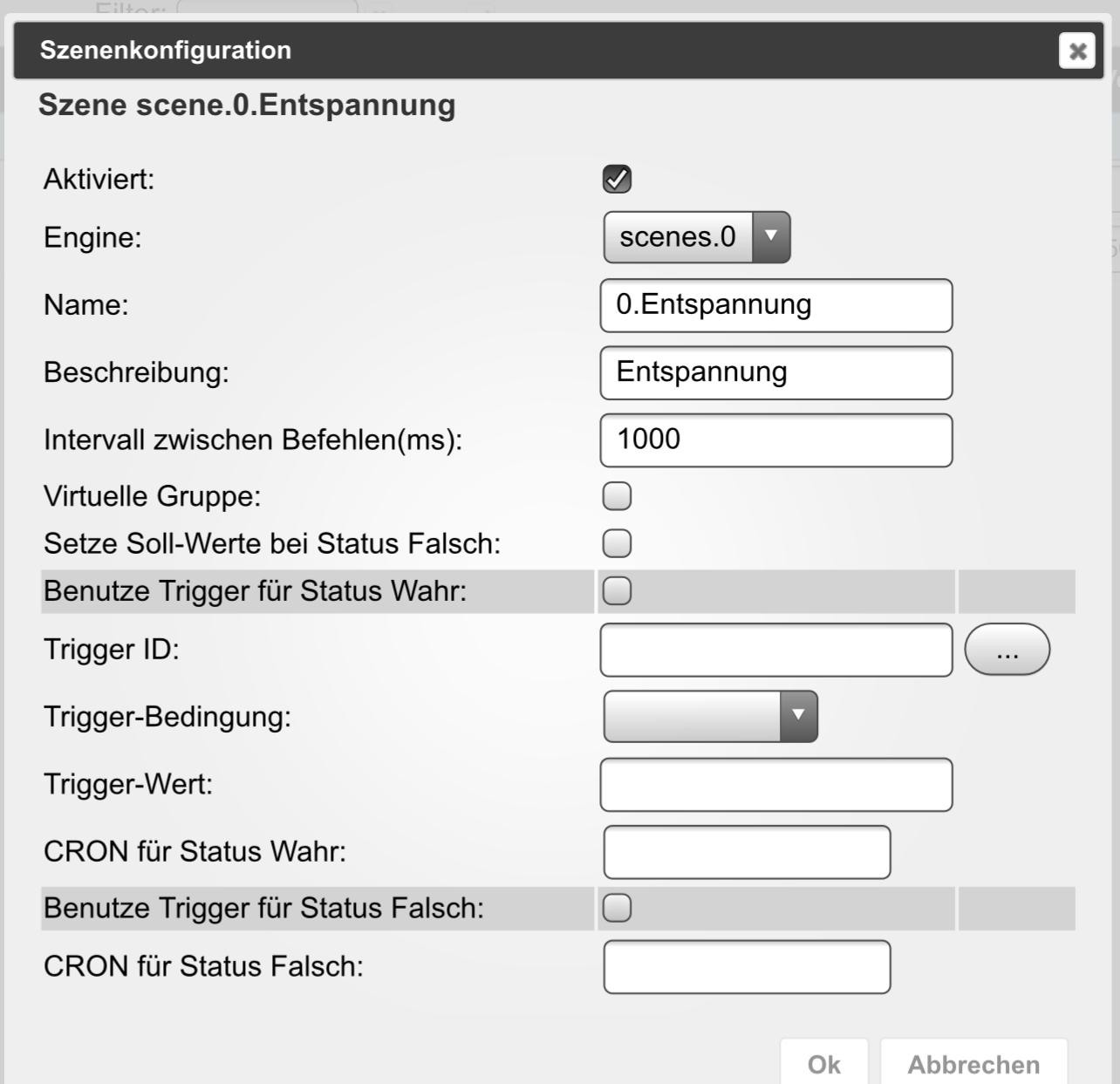
Task: Open the Engine scenes.0 dropdown
Action: (697, 237)
